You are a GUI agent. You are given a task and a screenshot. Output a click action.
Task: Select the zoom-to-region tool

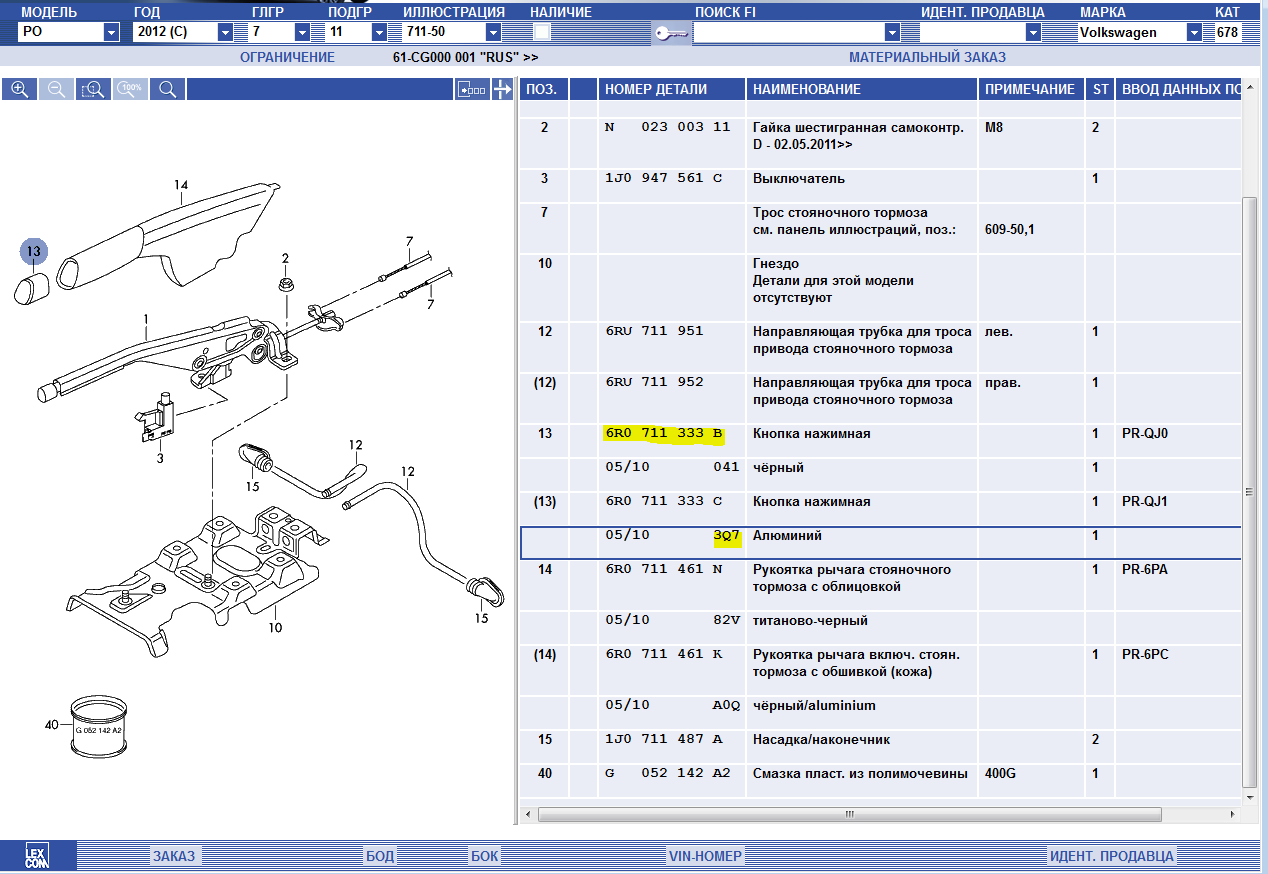tap(93, 89)
